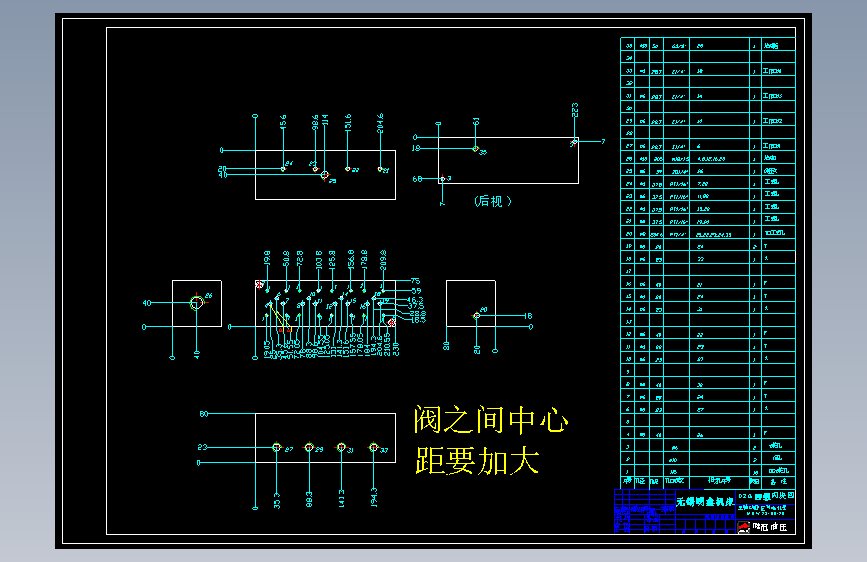Image resolution: width=867 pixels, height=562 pixels.
Task: Click the yellow note text "阀之间中心"
Action: [490, 419]
